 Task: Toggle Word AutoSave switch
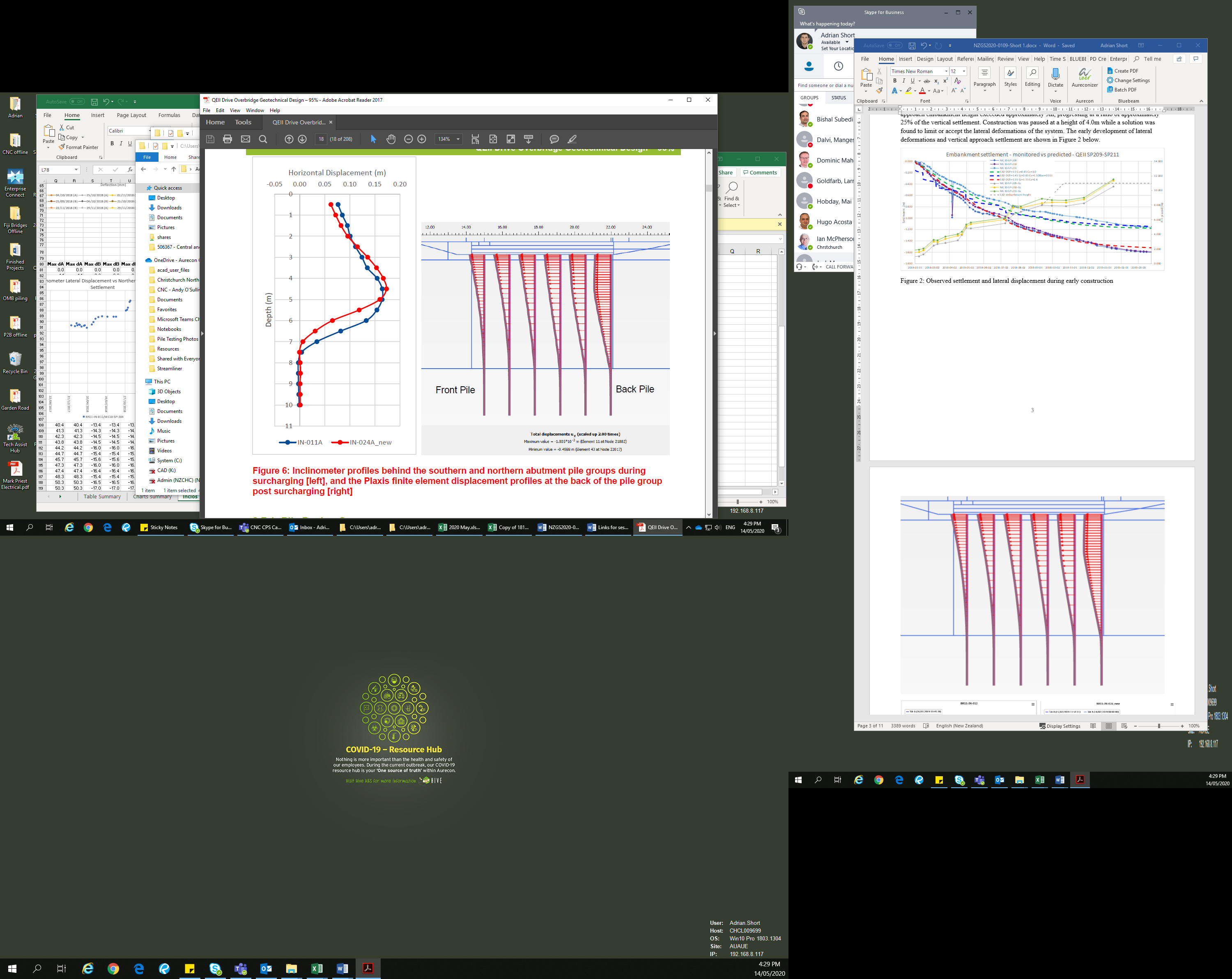point(894,45)
